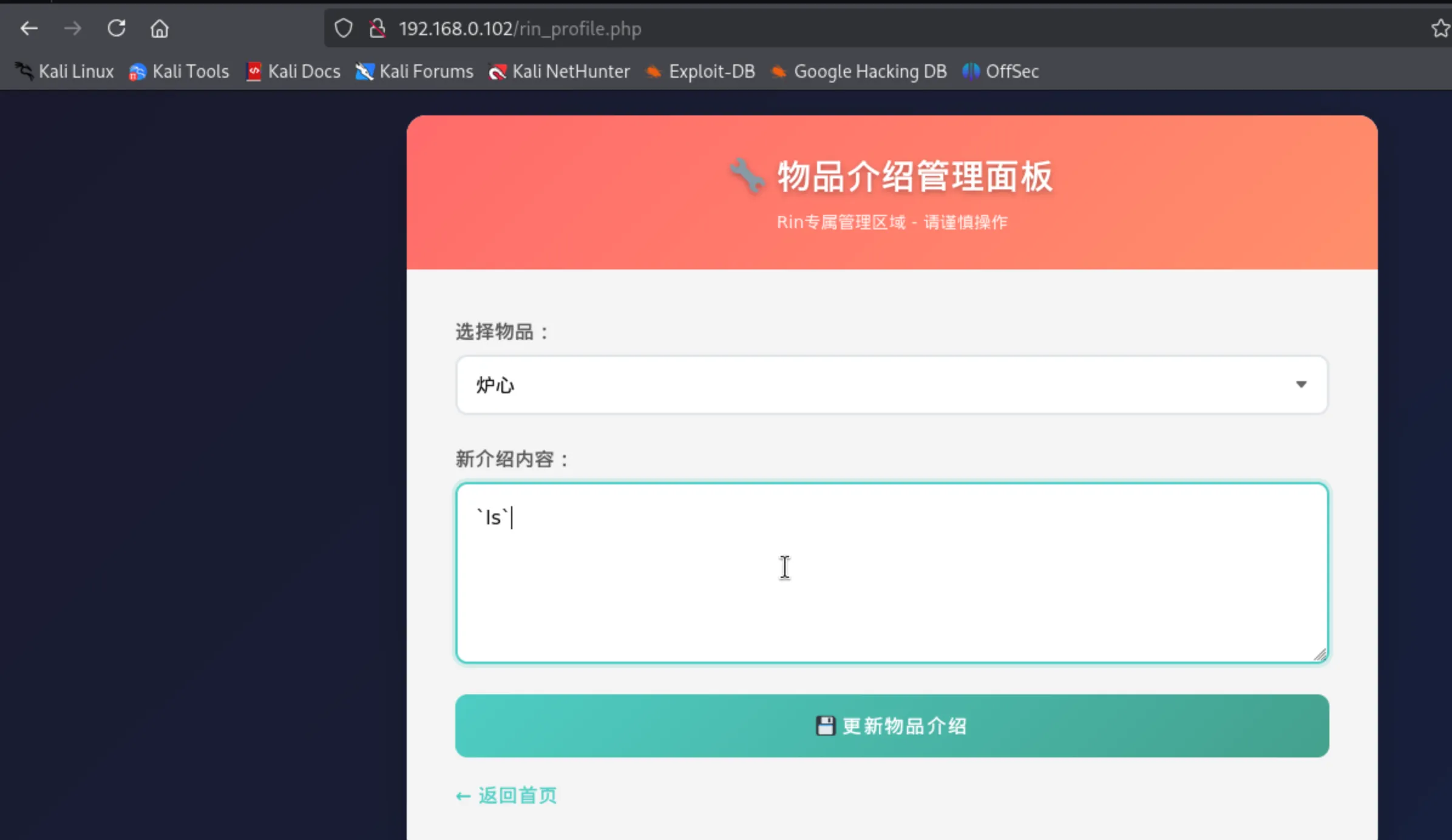Image resolution: width=1452 pixels, height=840 pixels.
Task: Reload the current page
Action: [116, 29]
